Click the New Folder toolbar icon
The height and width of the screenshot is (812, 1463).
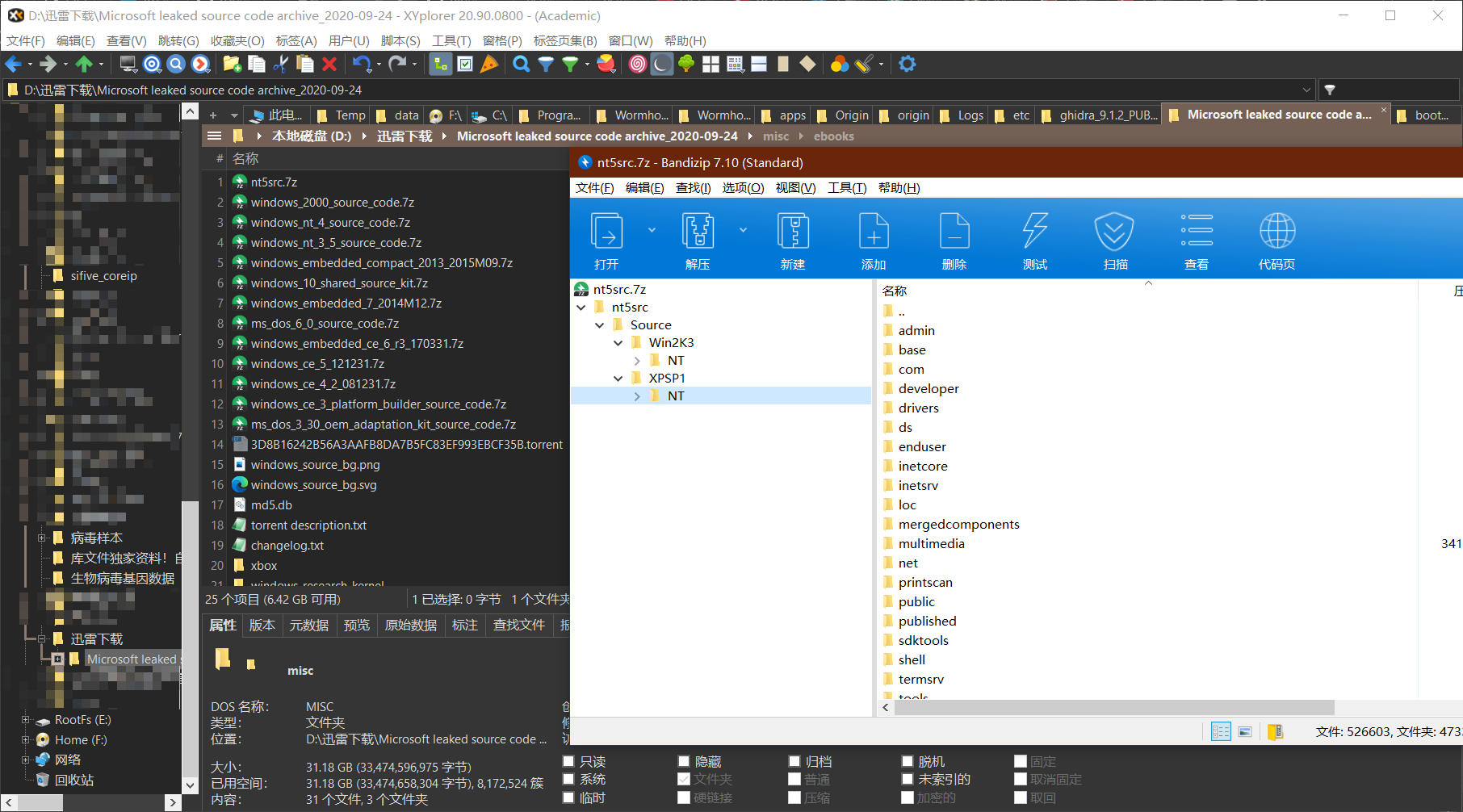(x=233, y=64)
